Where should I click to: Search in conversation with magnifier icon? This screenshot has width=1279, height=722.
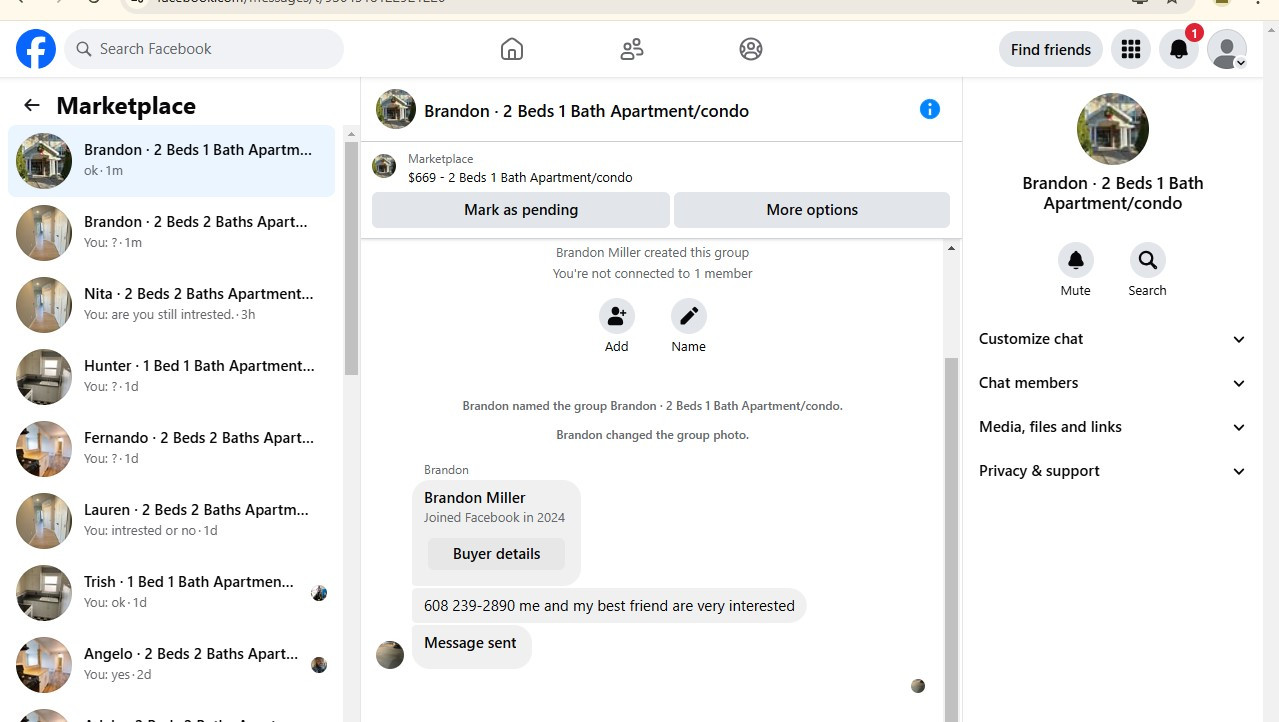tap(1148, 260)
